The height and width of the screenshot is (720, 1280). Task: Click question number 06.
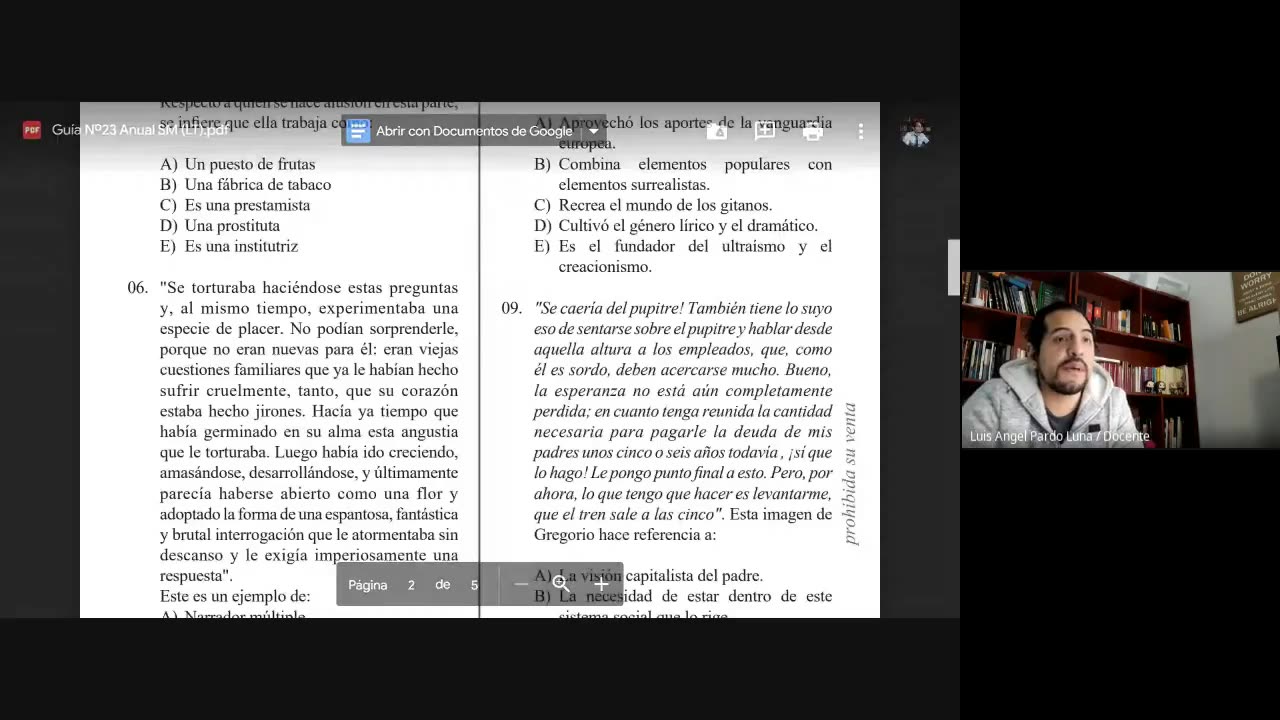pyautogui.click(x=138, y=288)
